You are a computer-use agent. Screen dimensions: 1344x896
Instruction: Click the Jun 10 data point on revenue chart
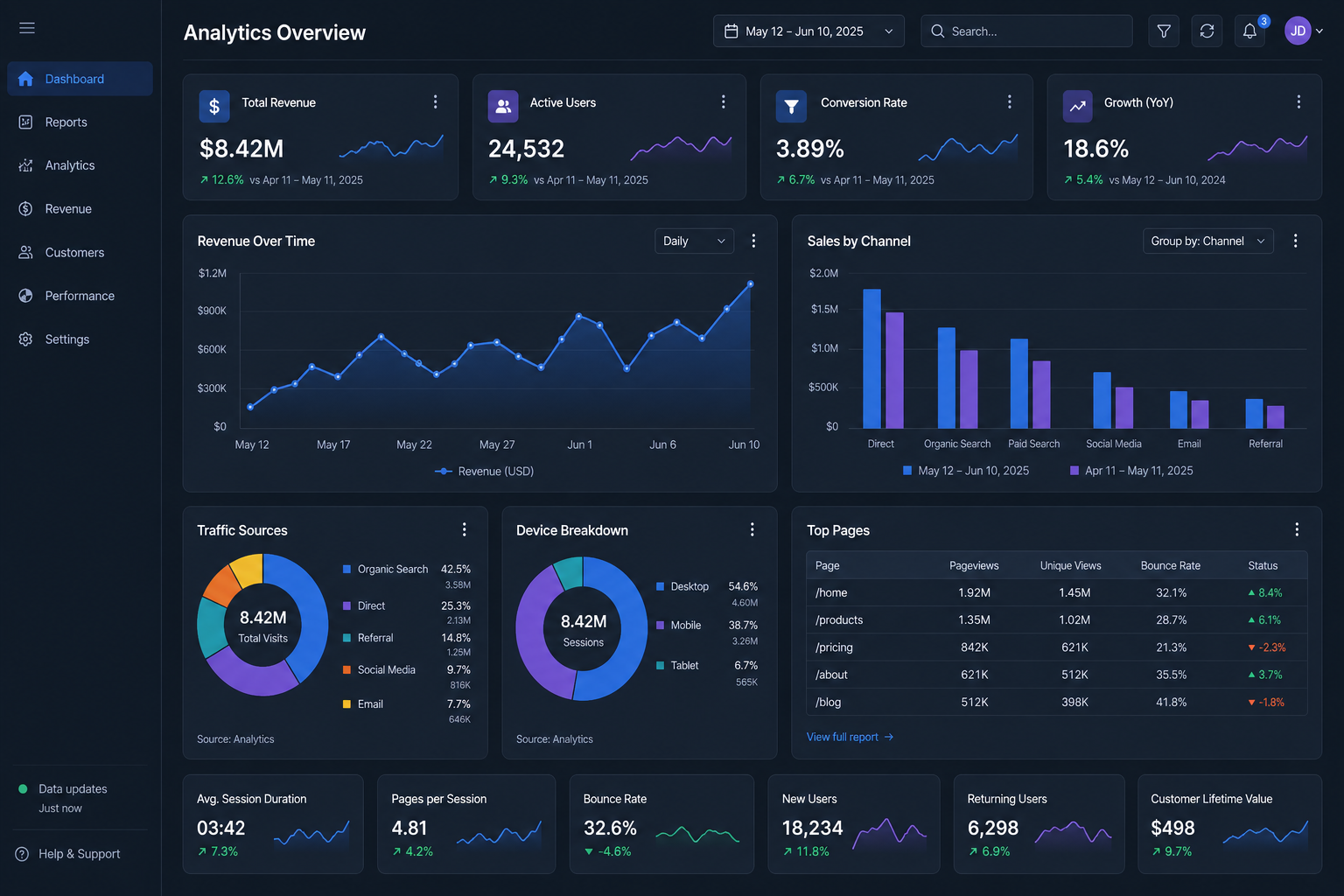[x=751, y=284]
